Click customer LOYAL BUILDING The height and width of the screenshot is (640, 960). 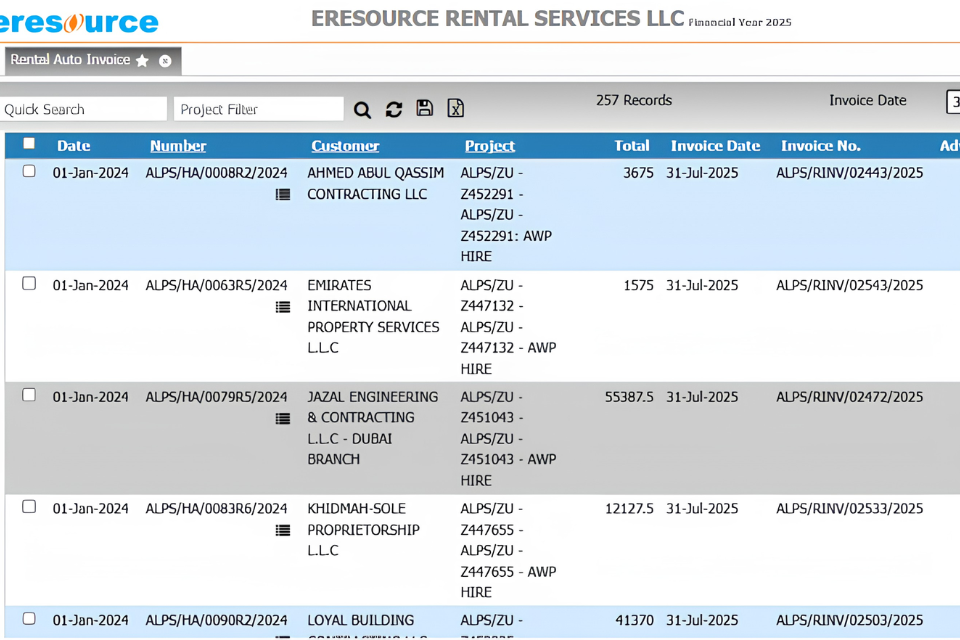tap(361, 620)
